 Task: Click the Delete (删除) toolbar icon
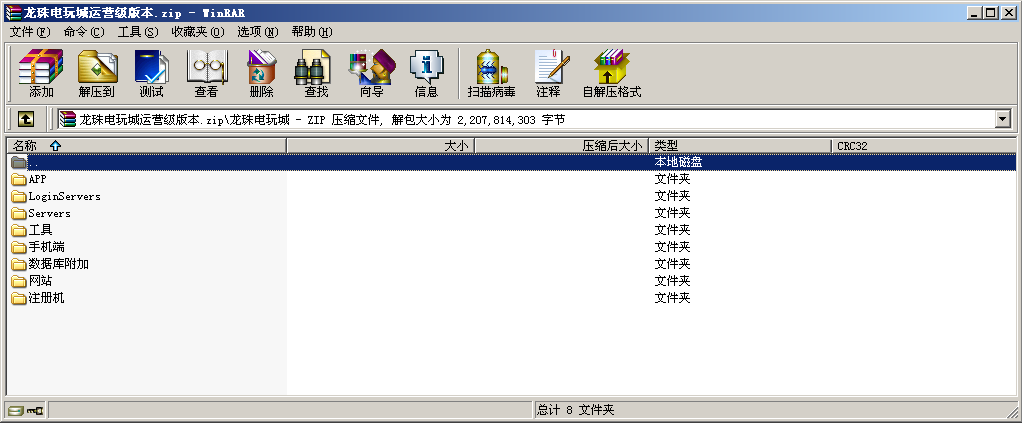coord(261,73)
